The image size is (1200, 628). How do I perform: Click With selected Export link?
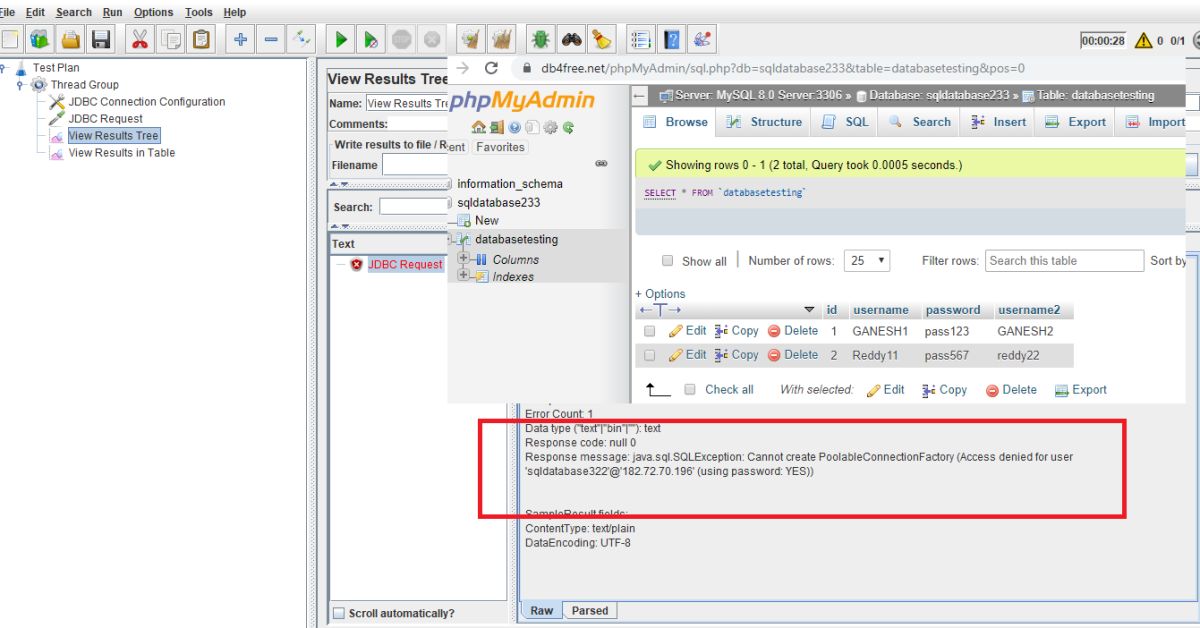pos(1081,390)
